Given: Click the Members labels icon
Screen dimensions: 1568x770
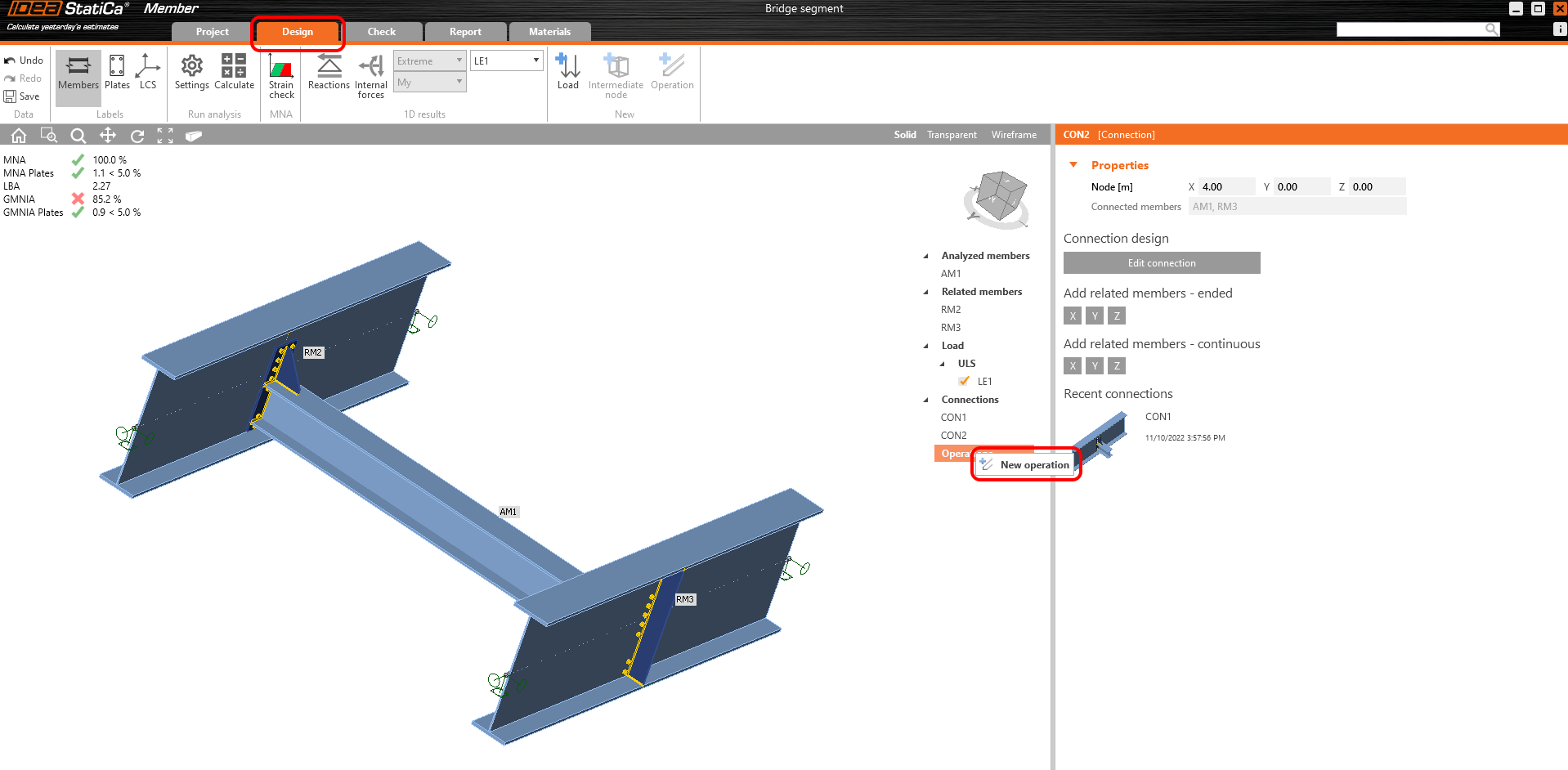Looking at the screenshot, I should (78, 72).
